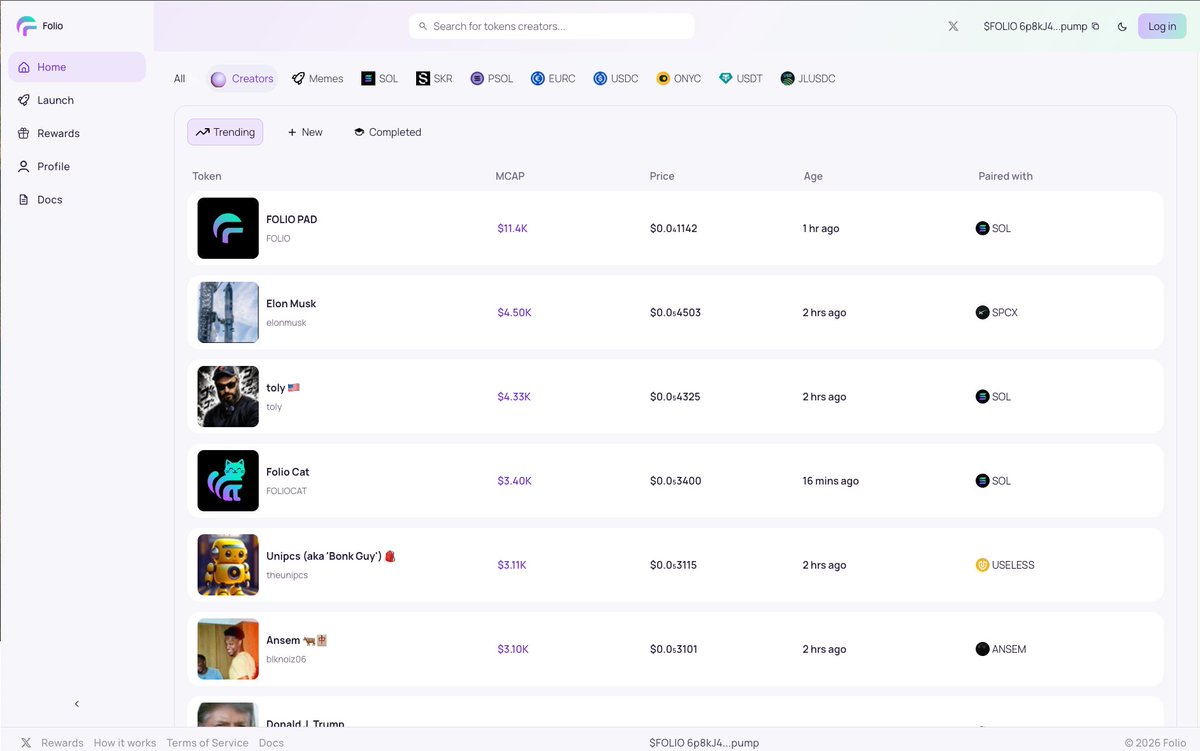
Task: Open Launch page from sidebar
Action: point(77,100)
